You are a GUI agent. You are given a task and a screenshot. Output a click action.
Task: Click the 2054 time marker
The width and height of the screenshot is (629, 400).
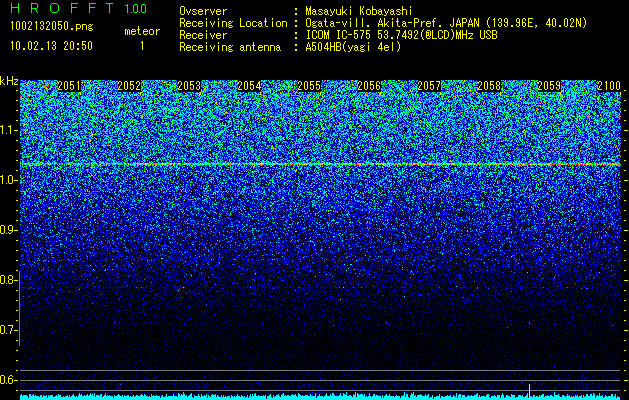coord(249,86)
